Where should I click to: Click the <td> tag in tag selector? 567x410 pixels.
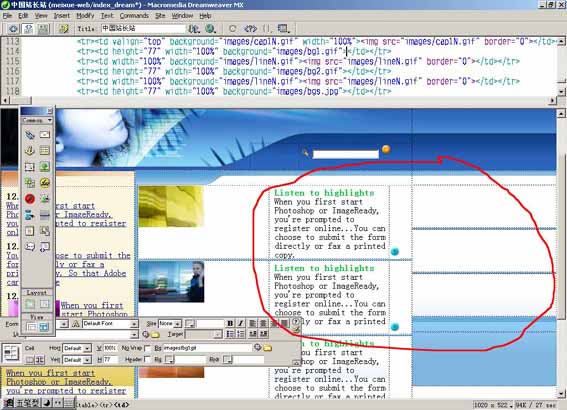pyautogui.click(x=121, y=405)
